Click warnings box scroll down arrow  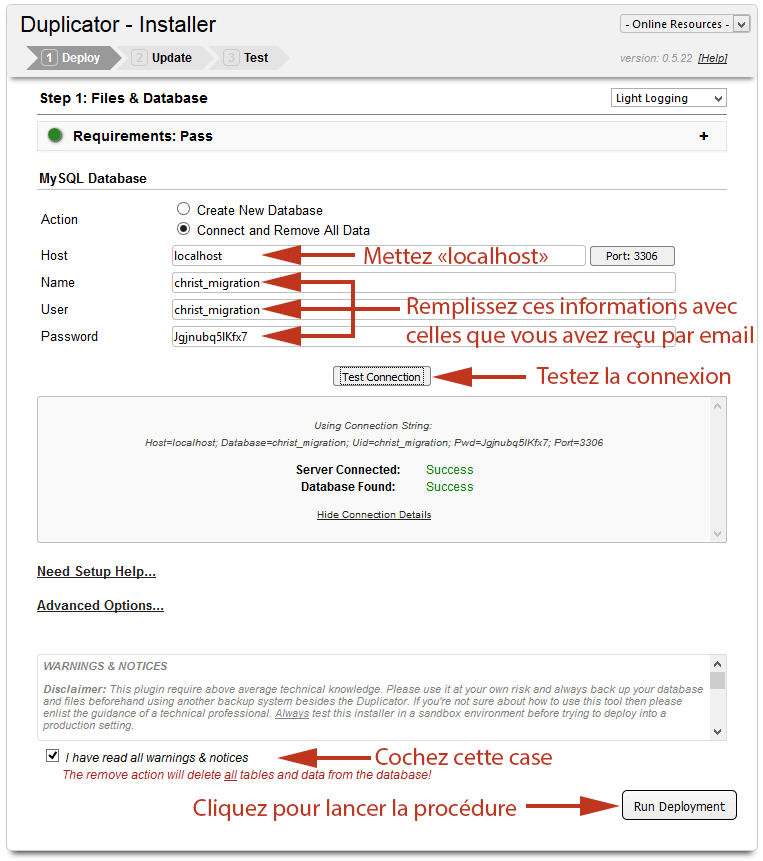click(x=717, y=731)
